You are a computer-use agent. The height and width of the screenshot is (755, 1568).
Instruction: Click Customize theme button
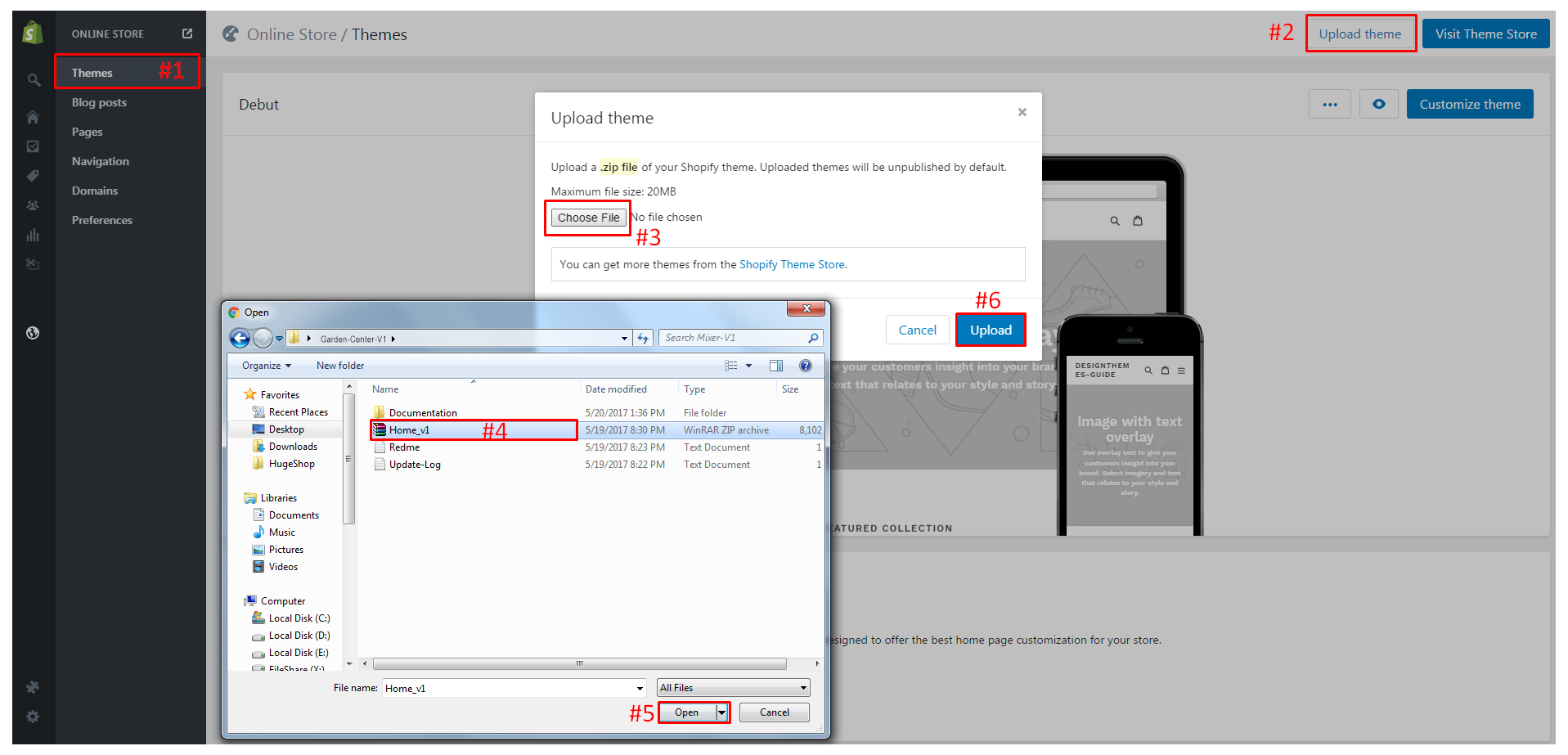coord(1470,104)
